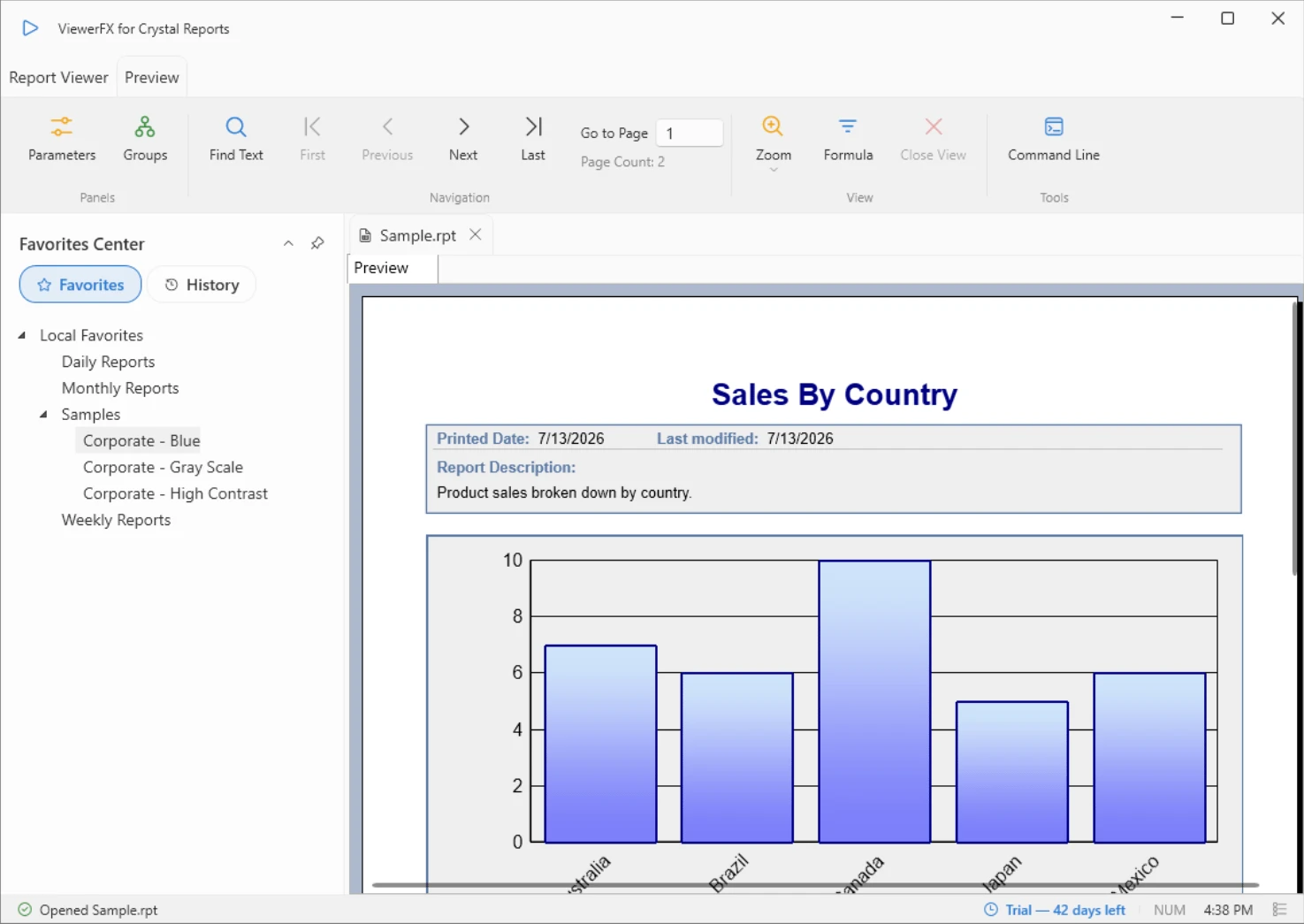Screen dimensions: 1304x924
Task: Switch to the Favorites toggle
Action: click(80, 285)
